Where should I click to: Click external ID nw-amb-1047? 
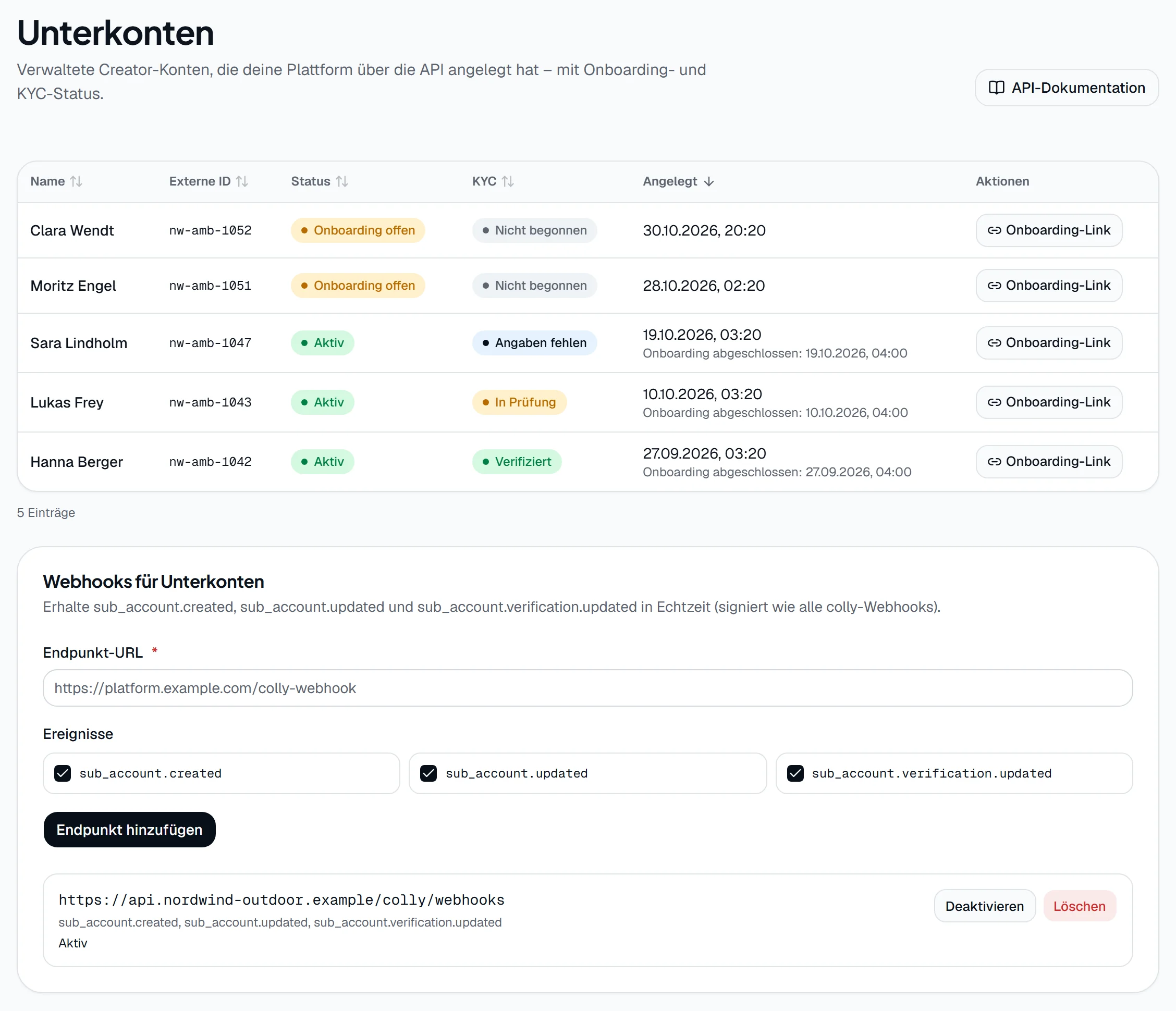tap(210, 343)
